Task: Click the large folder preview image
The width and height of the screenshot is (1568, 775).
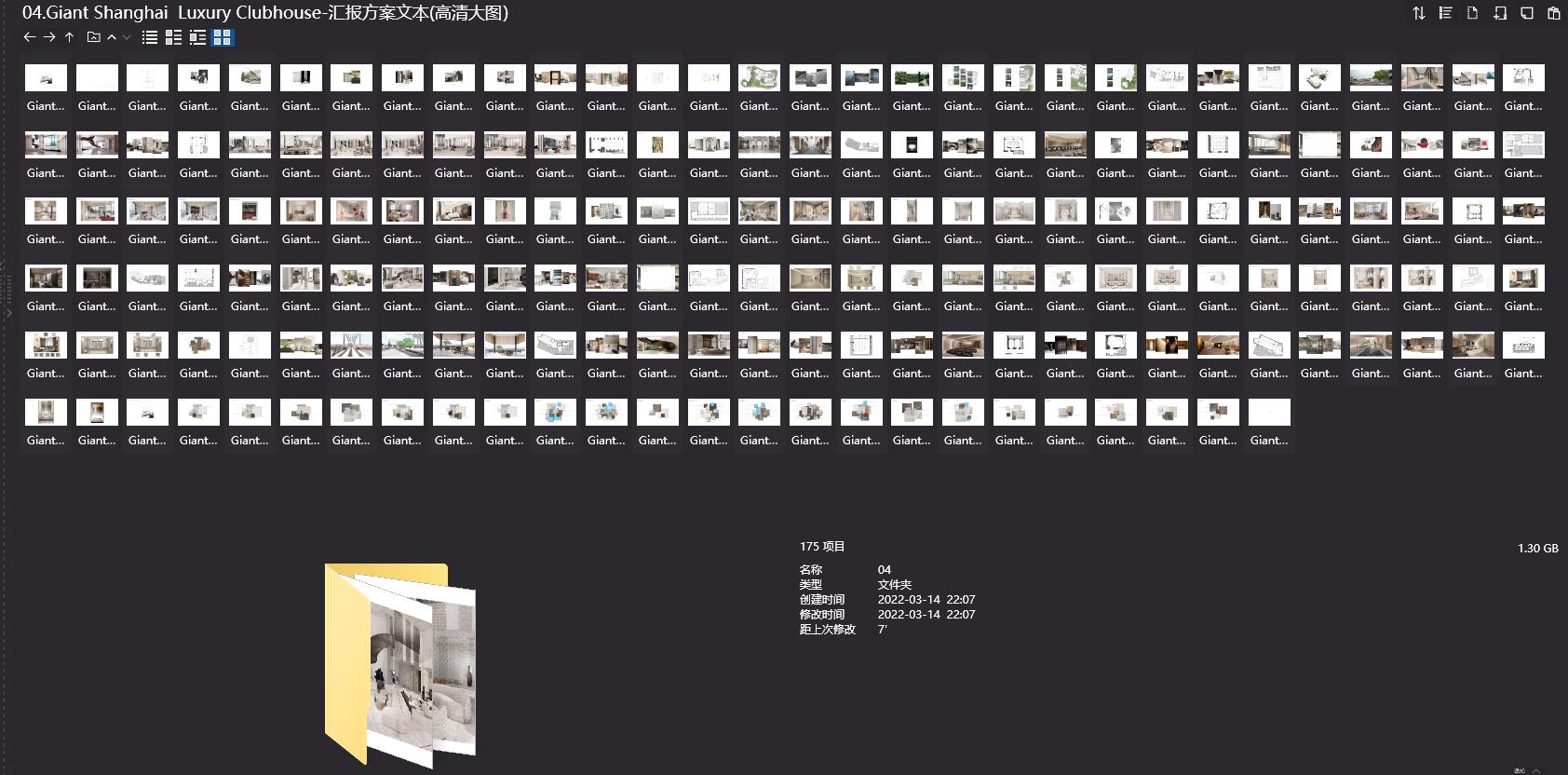Action: tap(400, 663)
